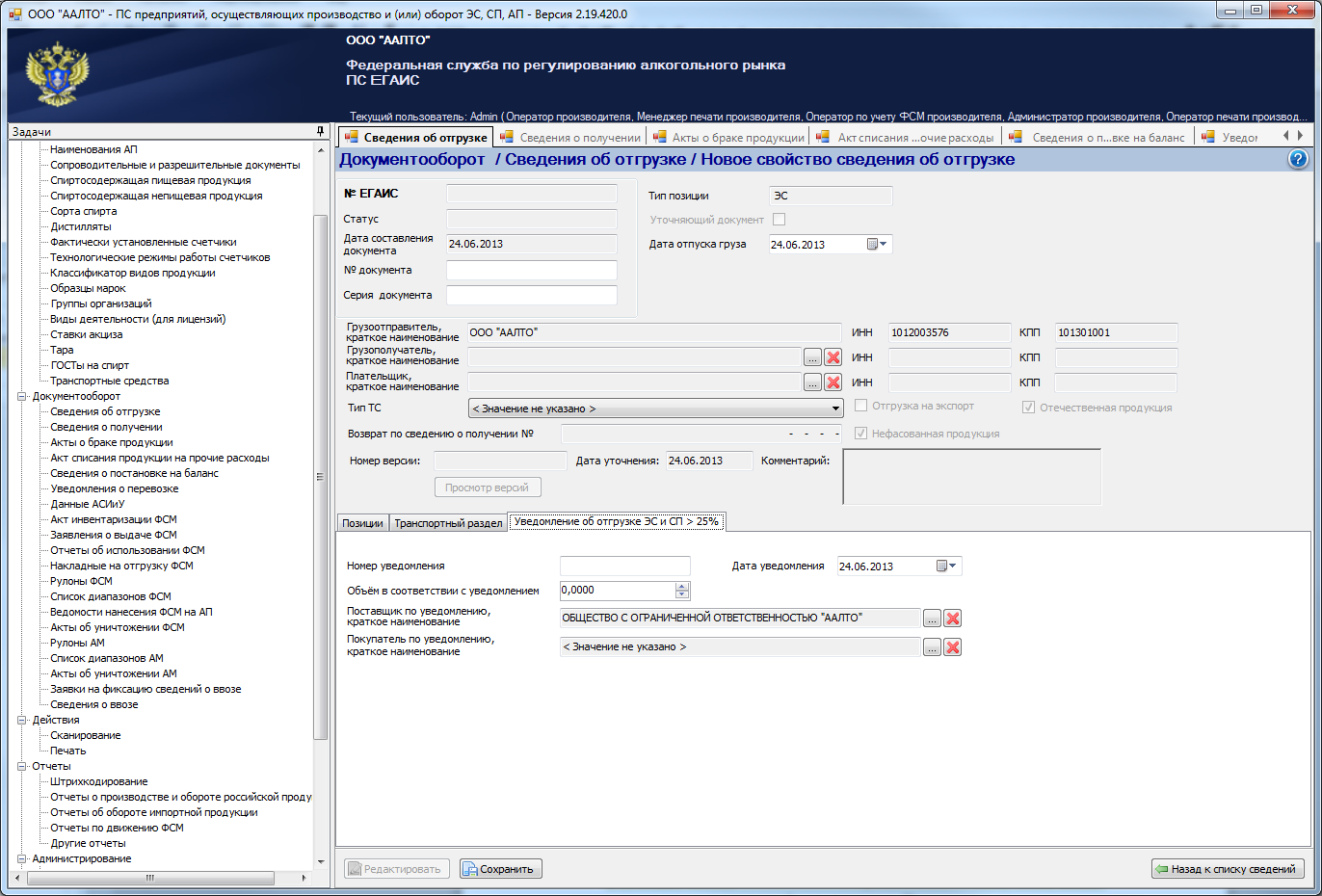1322x896 pixels.
Task: Browse Покупатель по уведомлению ellipsis button
Action: 932,647
